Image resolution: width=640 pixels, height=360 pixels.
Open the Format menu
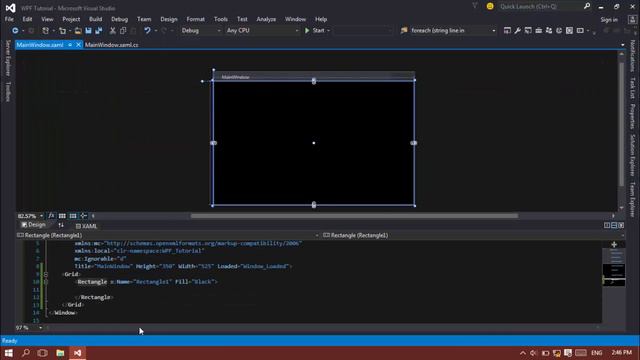click(196, 19)
